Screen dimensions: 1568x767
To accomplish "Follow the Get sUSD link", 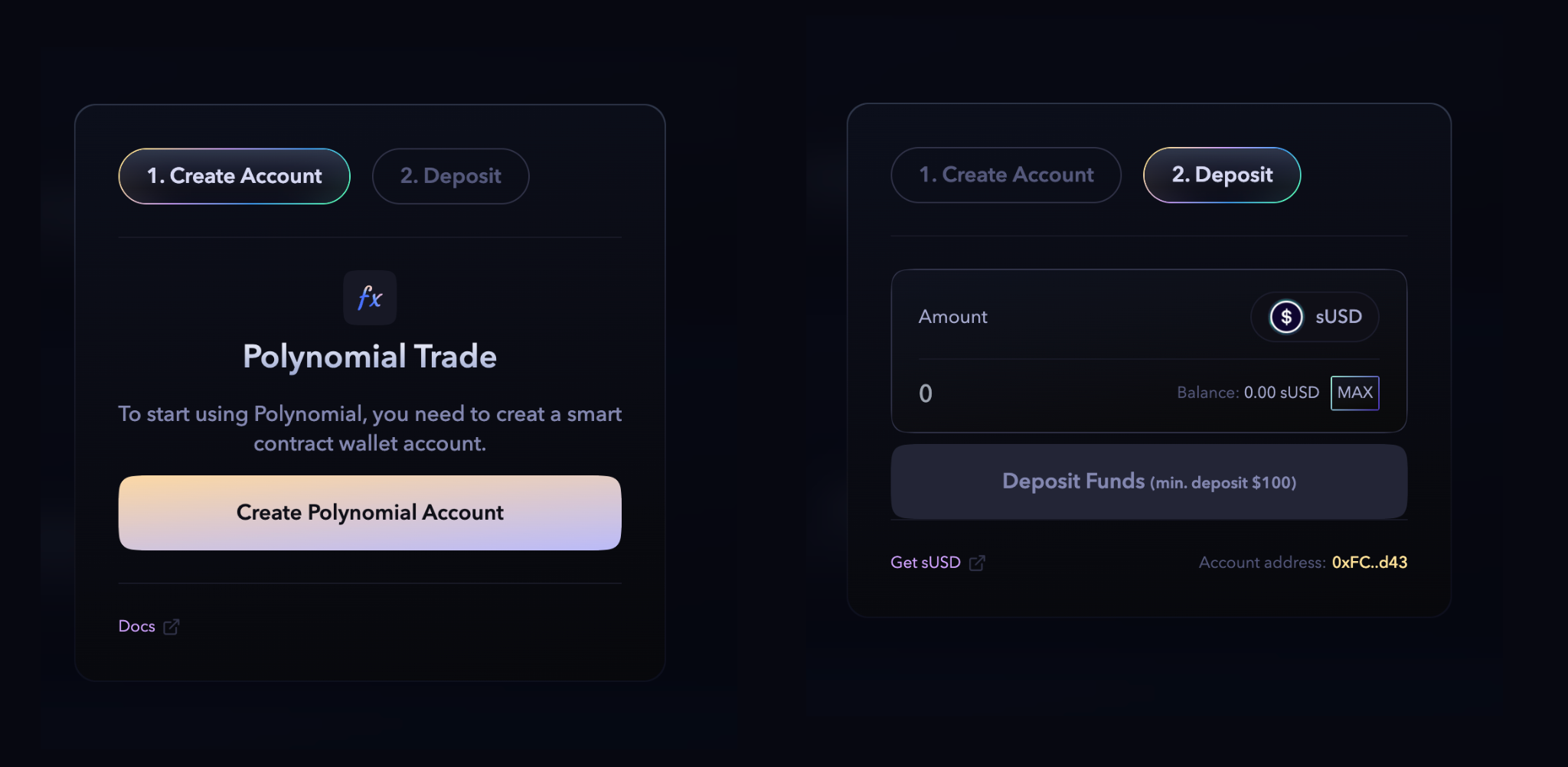I will pyautogui.click(x=925, y=563).
